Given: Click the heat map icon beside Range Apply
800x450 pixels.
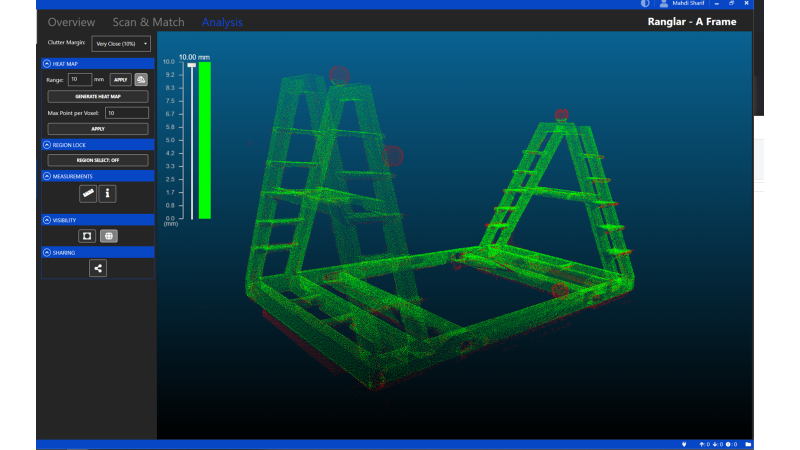Looking at the screenshot, I should 141,80.
